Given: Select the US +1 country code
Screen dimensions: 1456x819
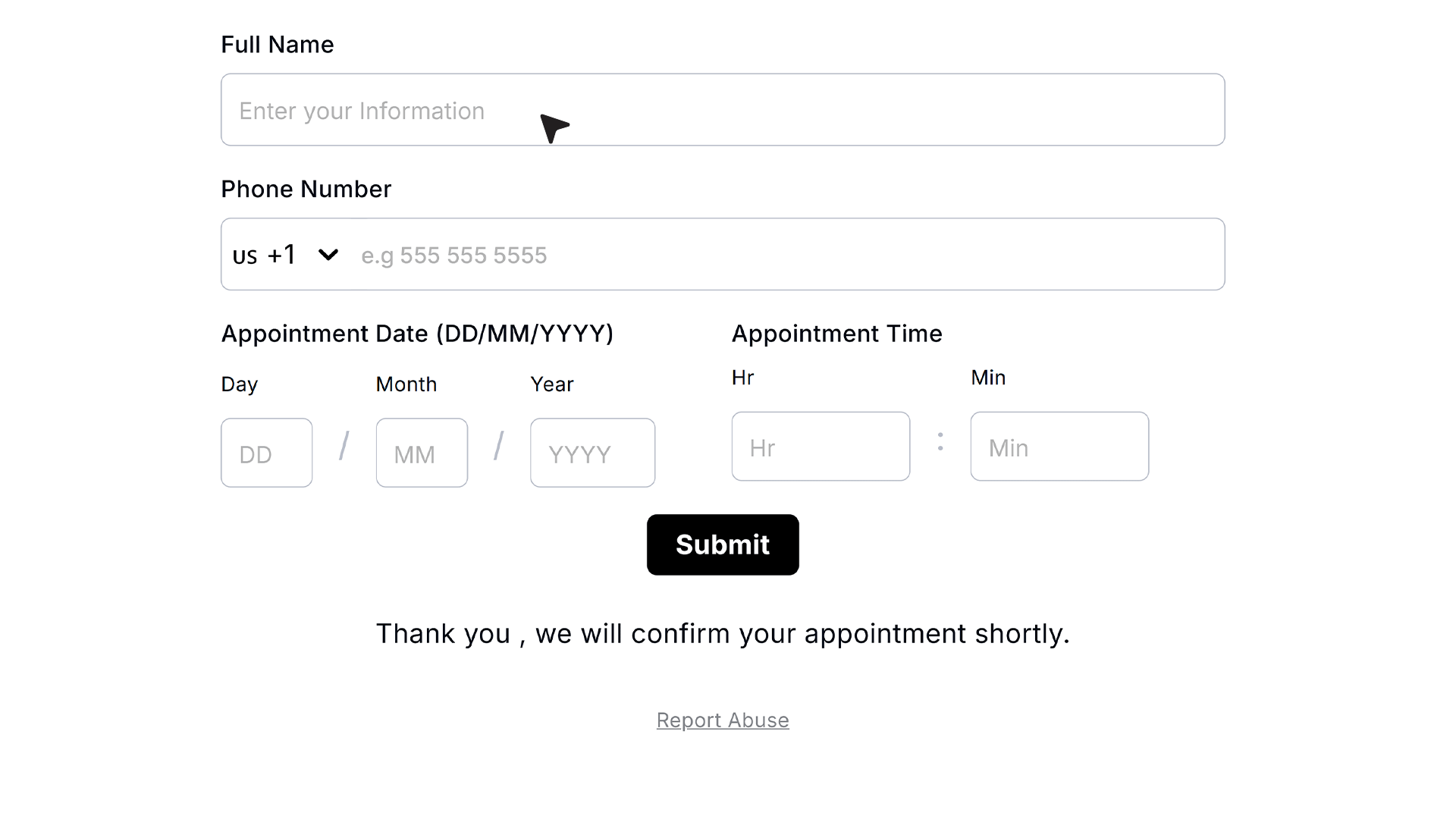Looking at the screenshot, I should (264, 255).
